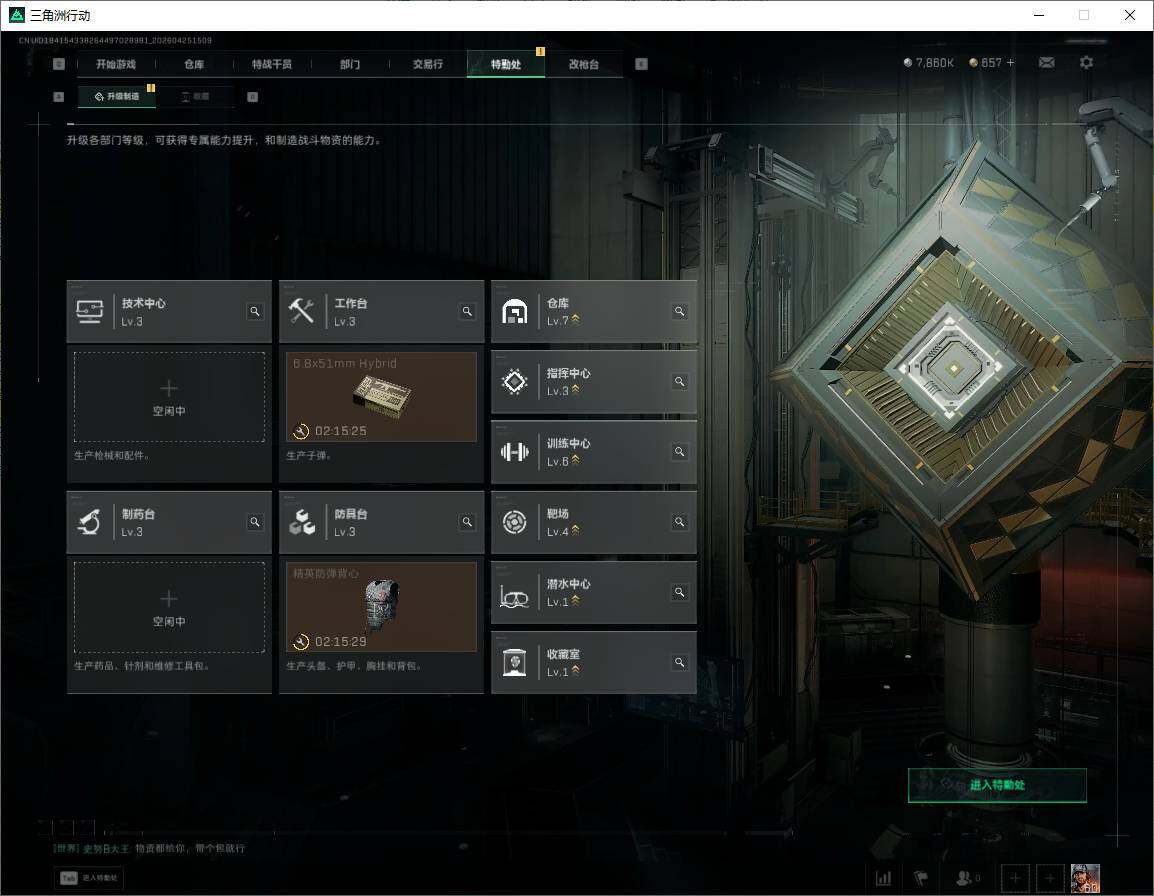Image resolution: width=1154 pixels, height=896 pixels.
Task: Click the magnifier on the 制药台 card
Action: coord(255,522)
